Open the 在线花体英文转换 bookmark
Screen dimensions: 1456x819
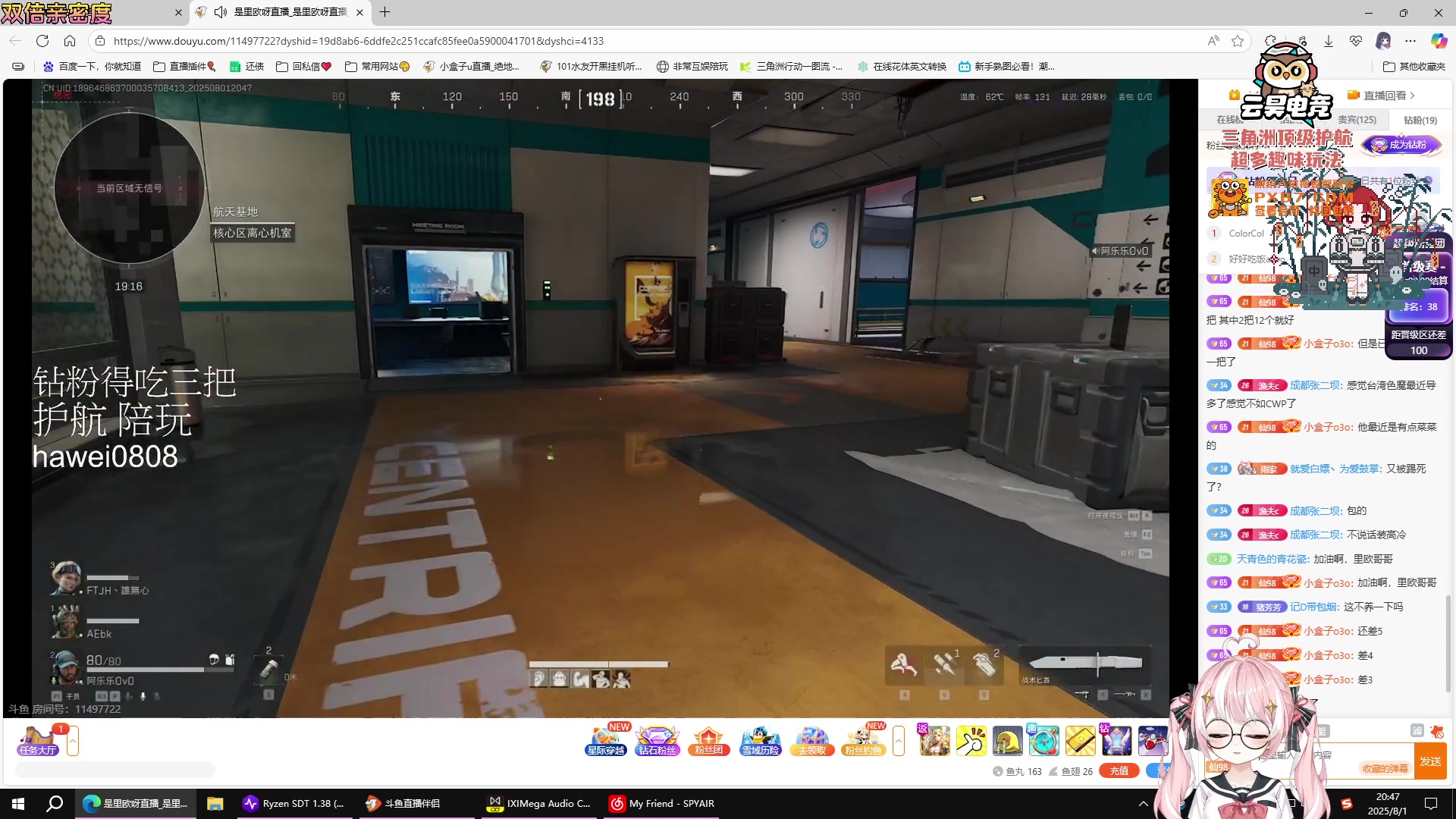[902, 67]
